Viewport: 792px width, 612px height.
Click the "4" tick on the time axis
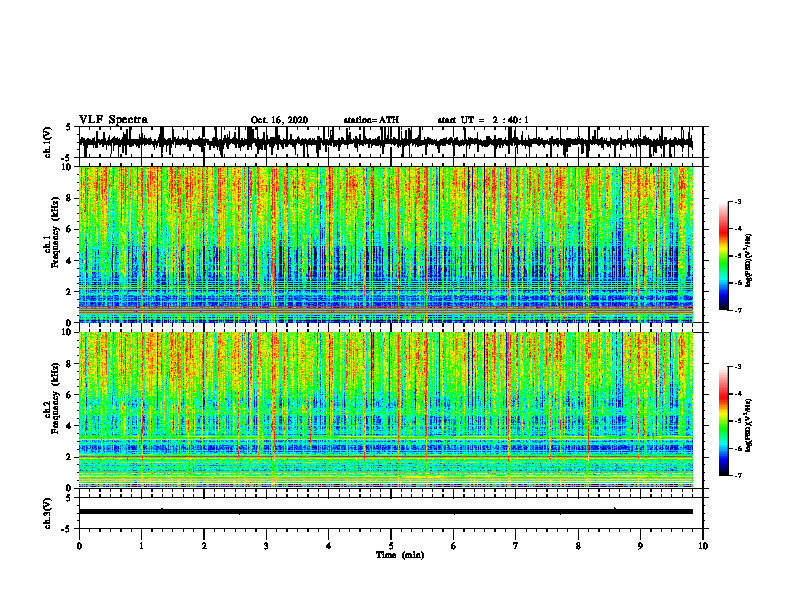[329, 546]
